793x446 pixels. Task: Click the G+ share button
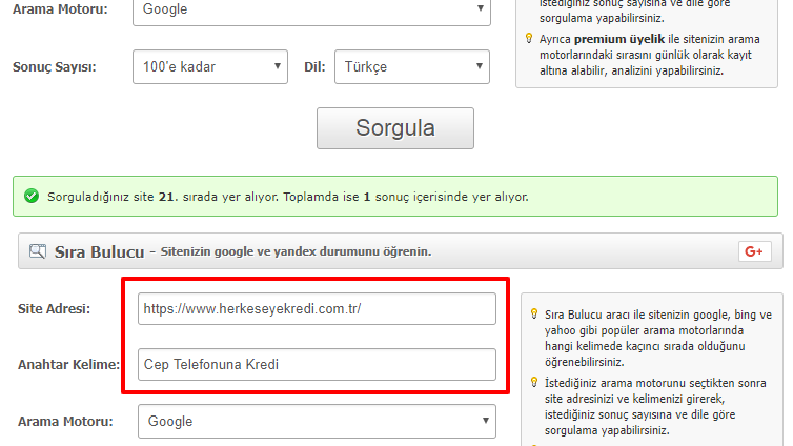pos(755,251)
